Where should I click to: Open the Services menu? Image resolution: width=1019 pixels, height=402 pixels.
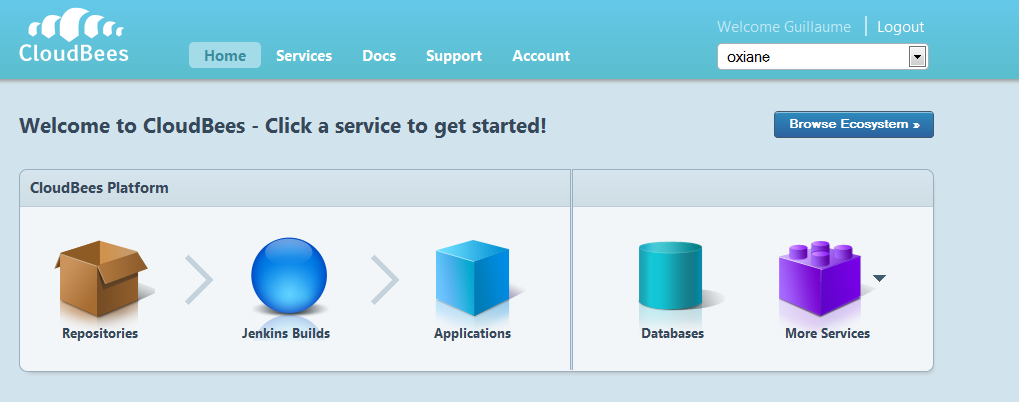coord(304,56)
